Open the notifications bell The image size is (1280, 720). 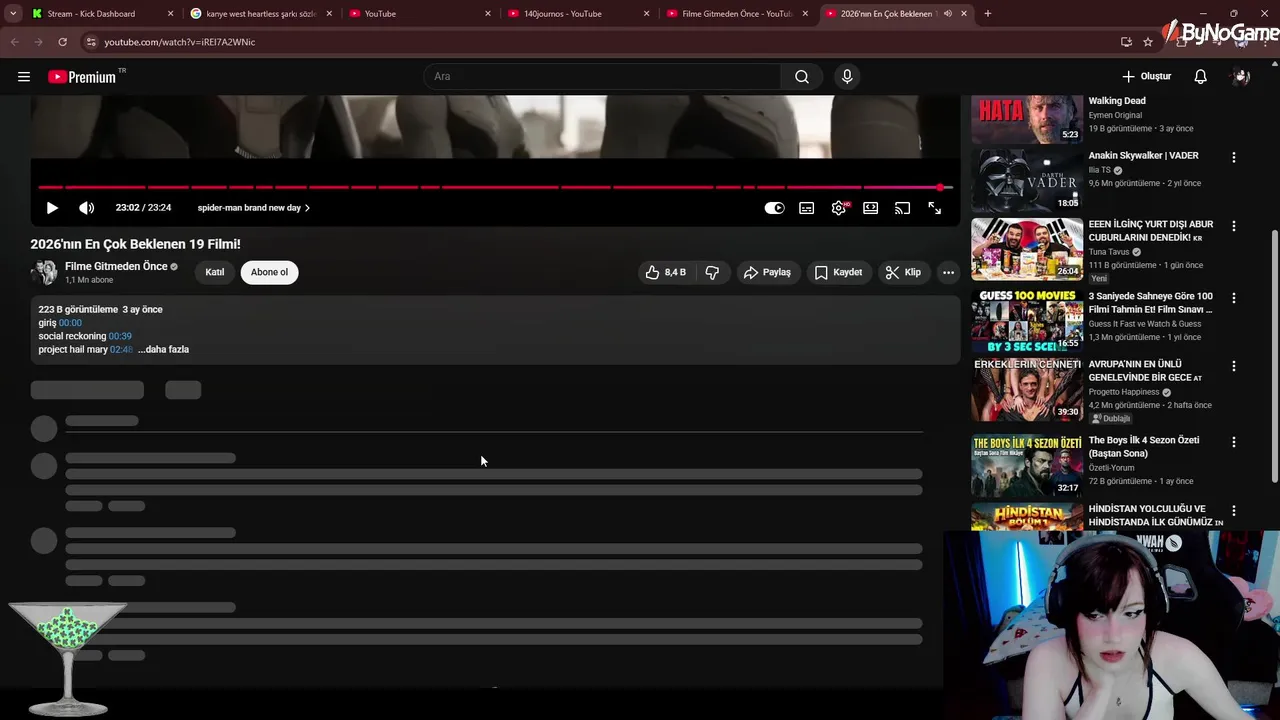click(x=1201, y=76)
